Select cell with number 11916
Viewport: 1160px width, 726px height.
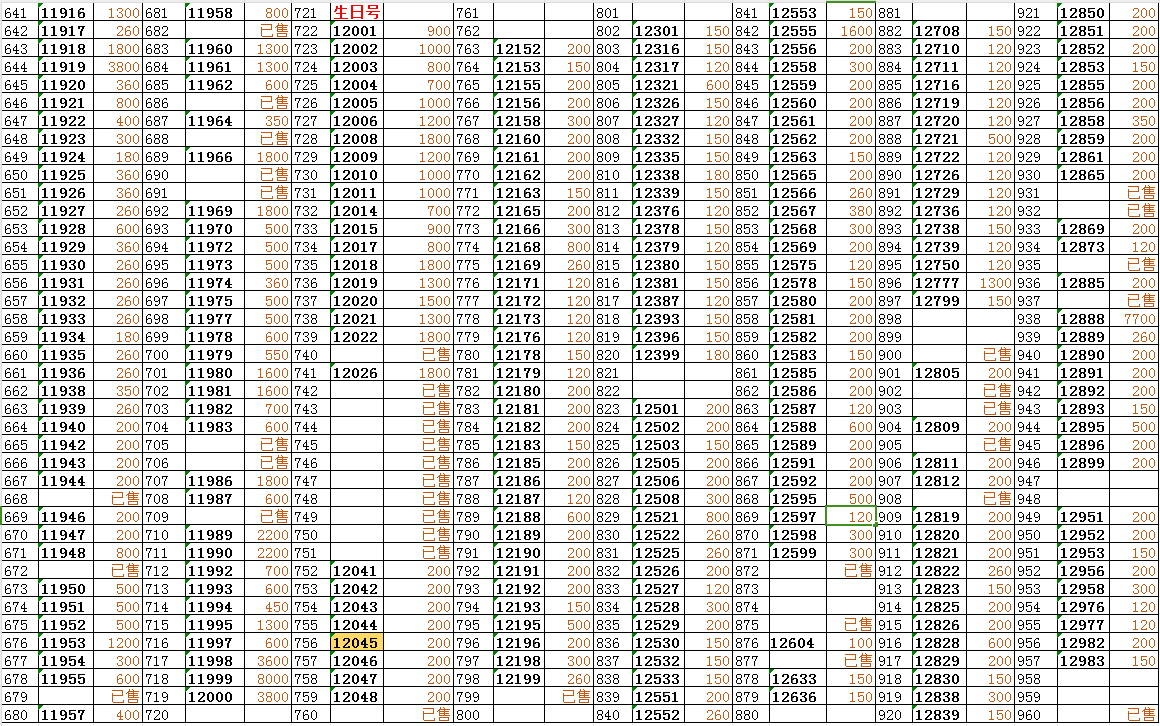(x=64, y=13)
